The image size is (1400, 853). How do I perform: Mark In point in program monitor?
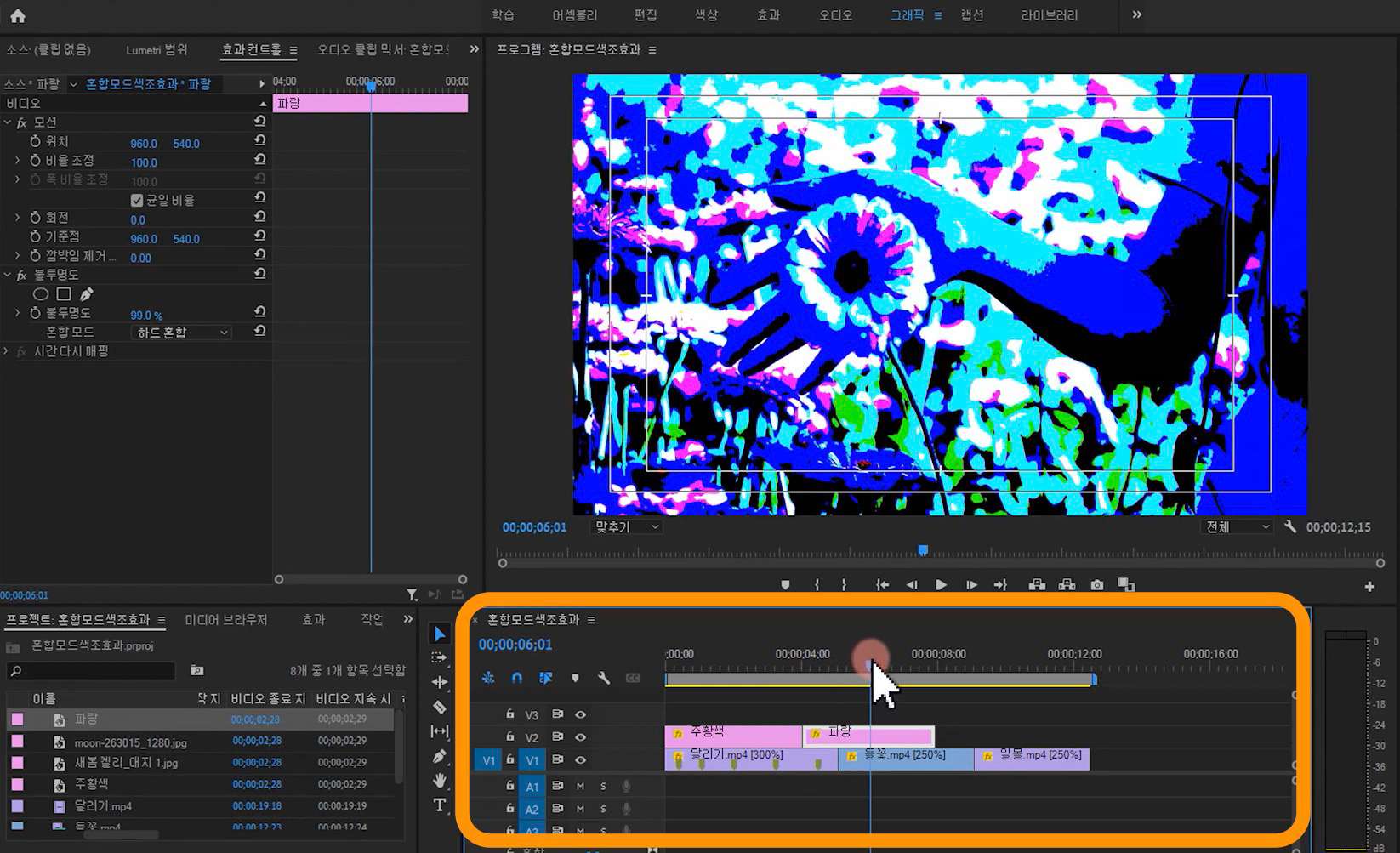817,585
